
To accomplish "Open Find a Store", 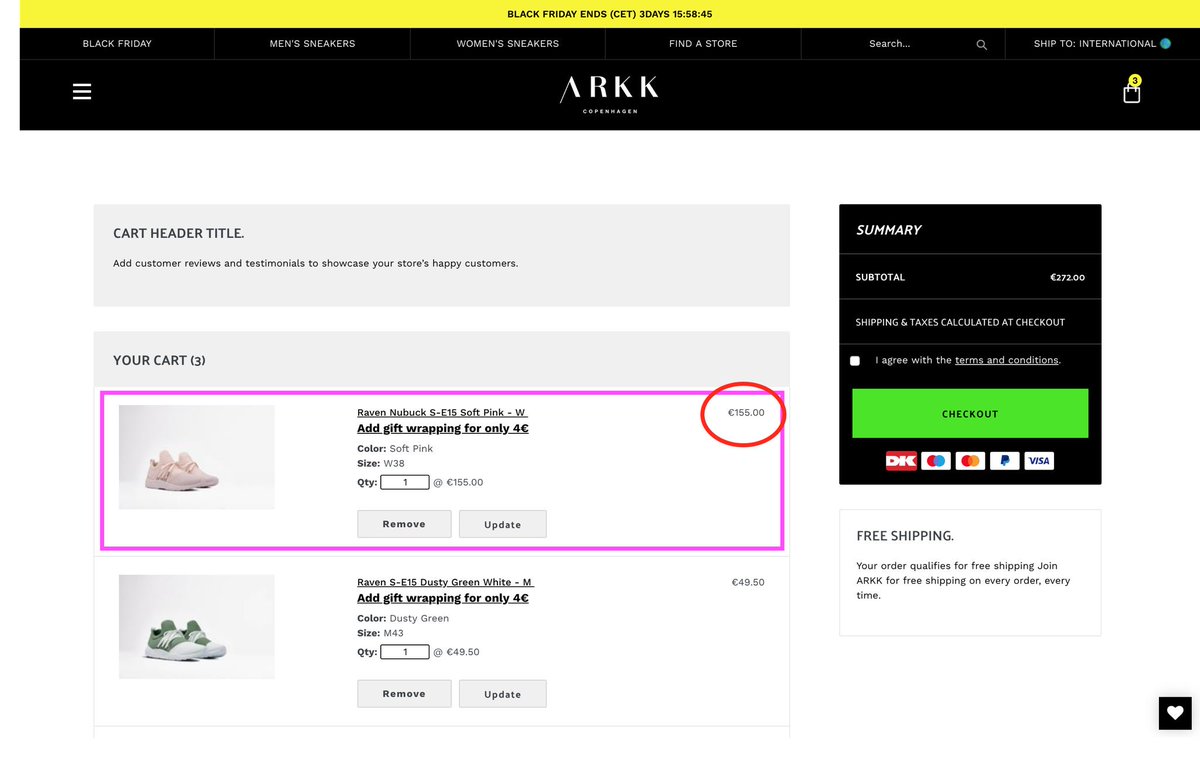I will tap(703, 44).
